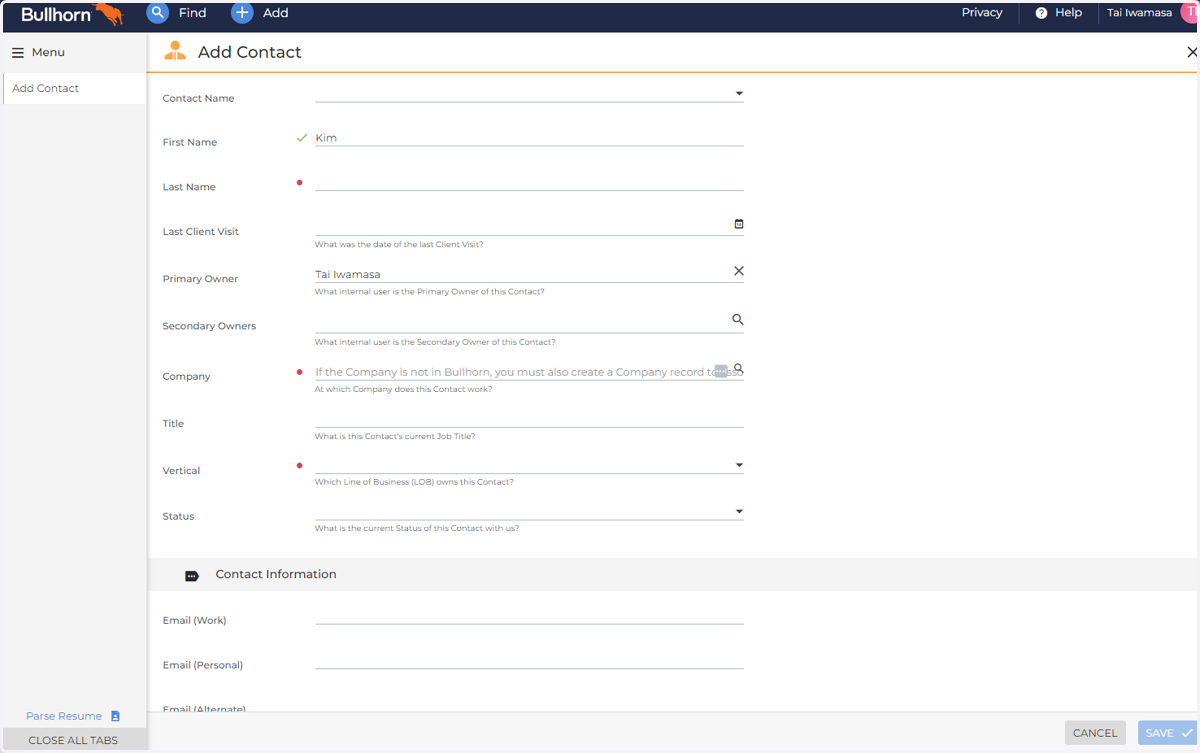Viewport: 1200px width, 753px height.
Task: Click the Secondary Owners search icon
Action: tap(738, 320)
